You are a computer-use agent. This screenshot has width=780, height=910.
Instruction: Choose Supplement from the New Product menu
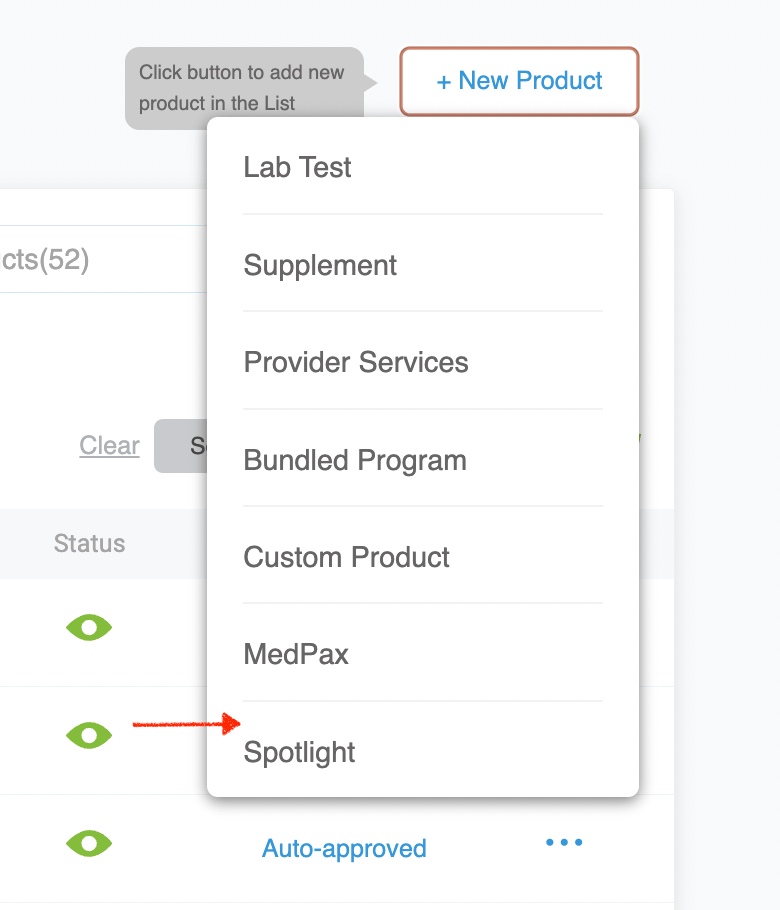click(320, 265)
